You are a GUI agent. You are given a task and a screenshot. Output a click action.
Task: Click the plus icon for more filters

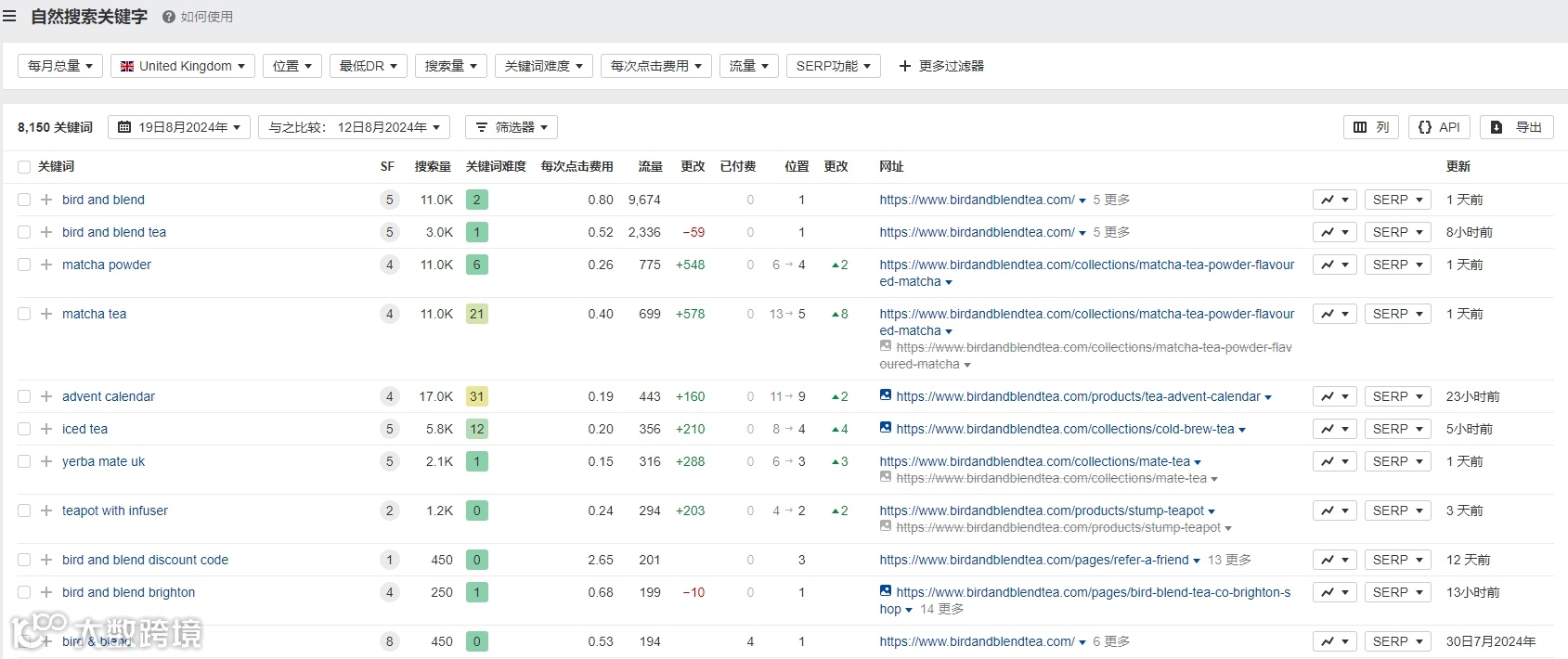[x=905, y=66]
